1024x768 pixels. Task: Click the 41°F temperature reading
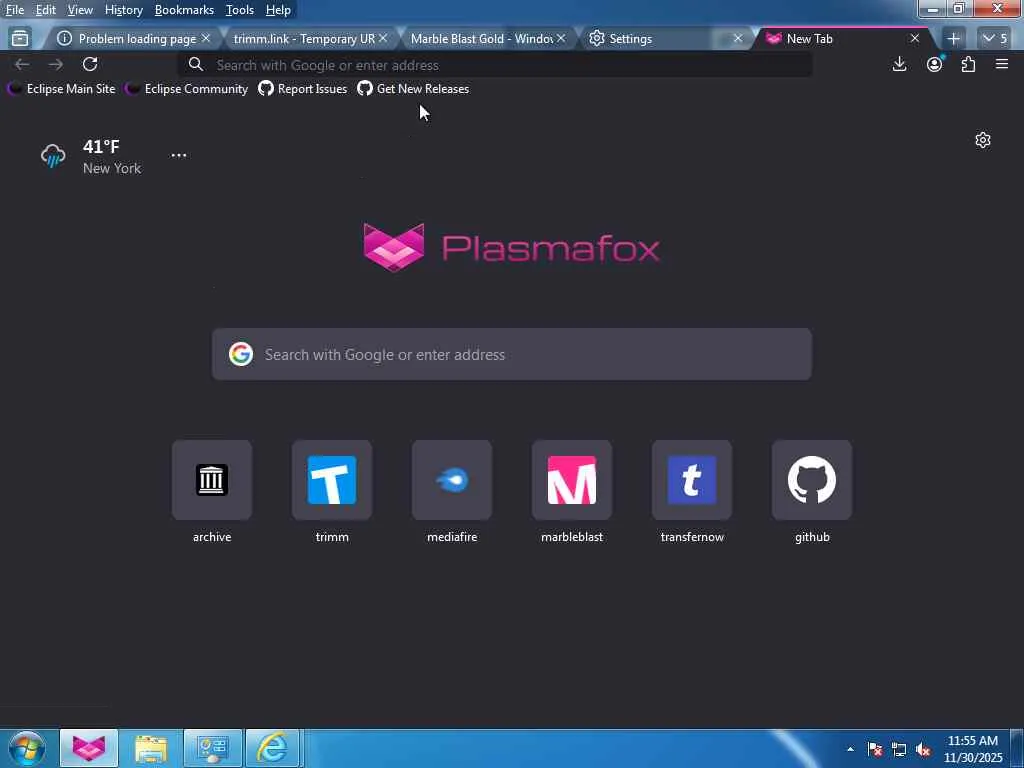tap(101, 146)
